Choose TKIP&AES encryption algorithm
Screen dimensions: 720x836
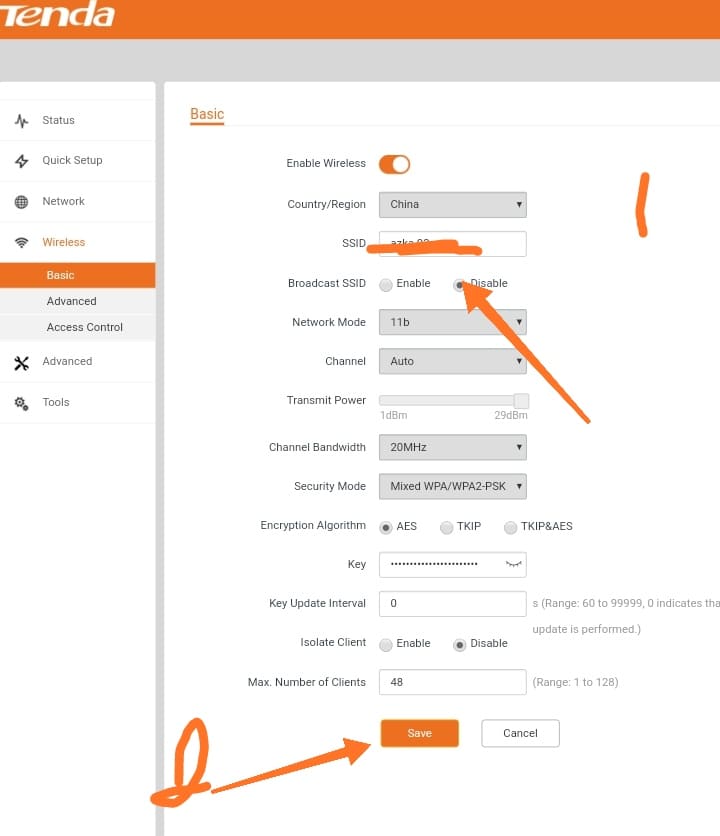click(x=510, y=527)
